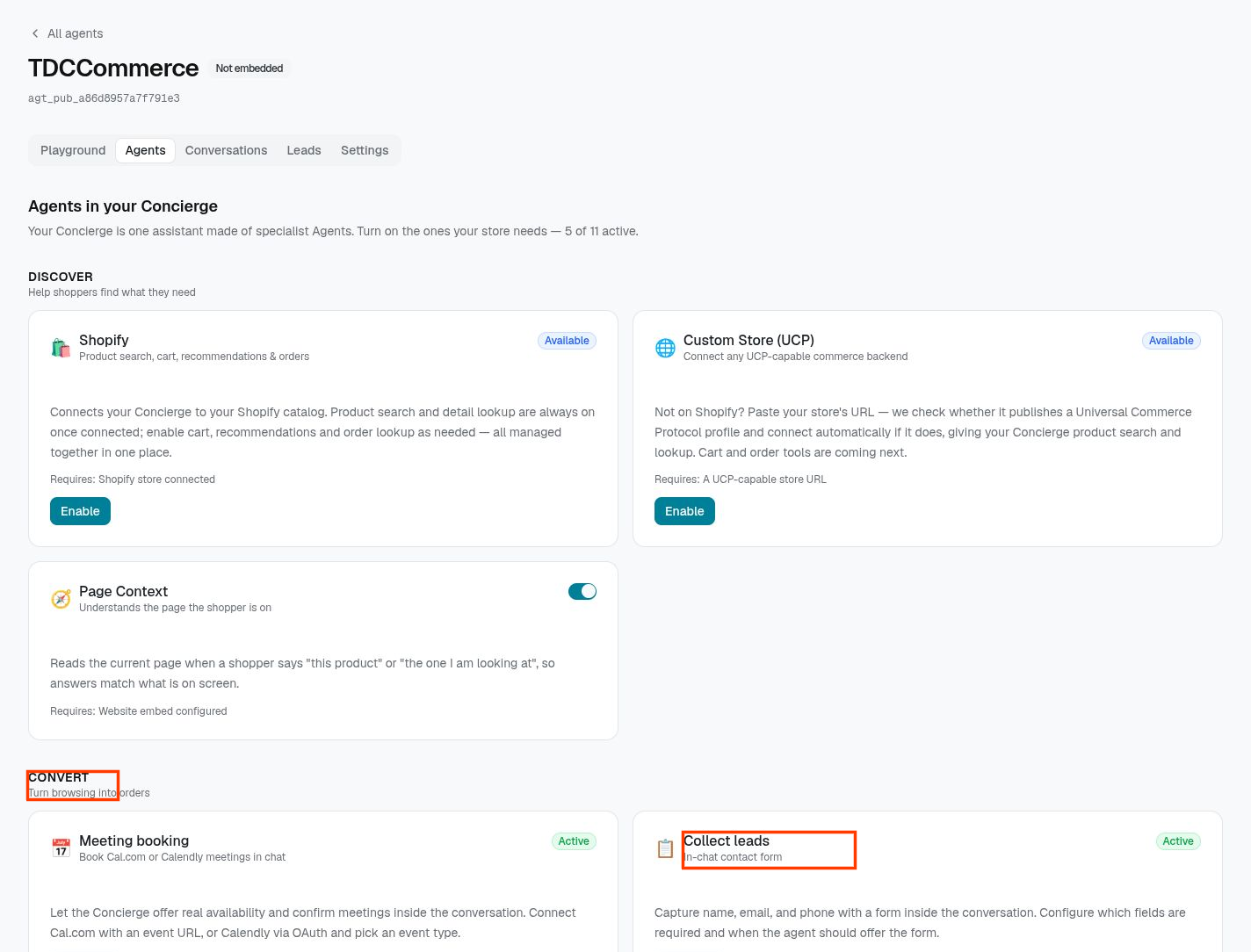Click the Active badge on Collect leads

pyautogui.click(x=1178, y=841)
